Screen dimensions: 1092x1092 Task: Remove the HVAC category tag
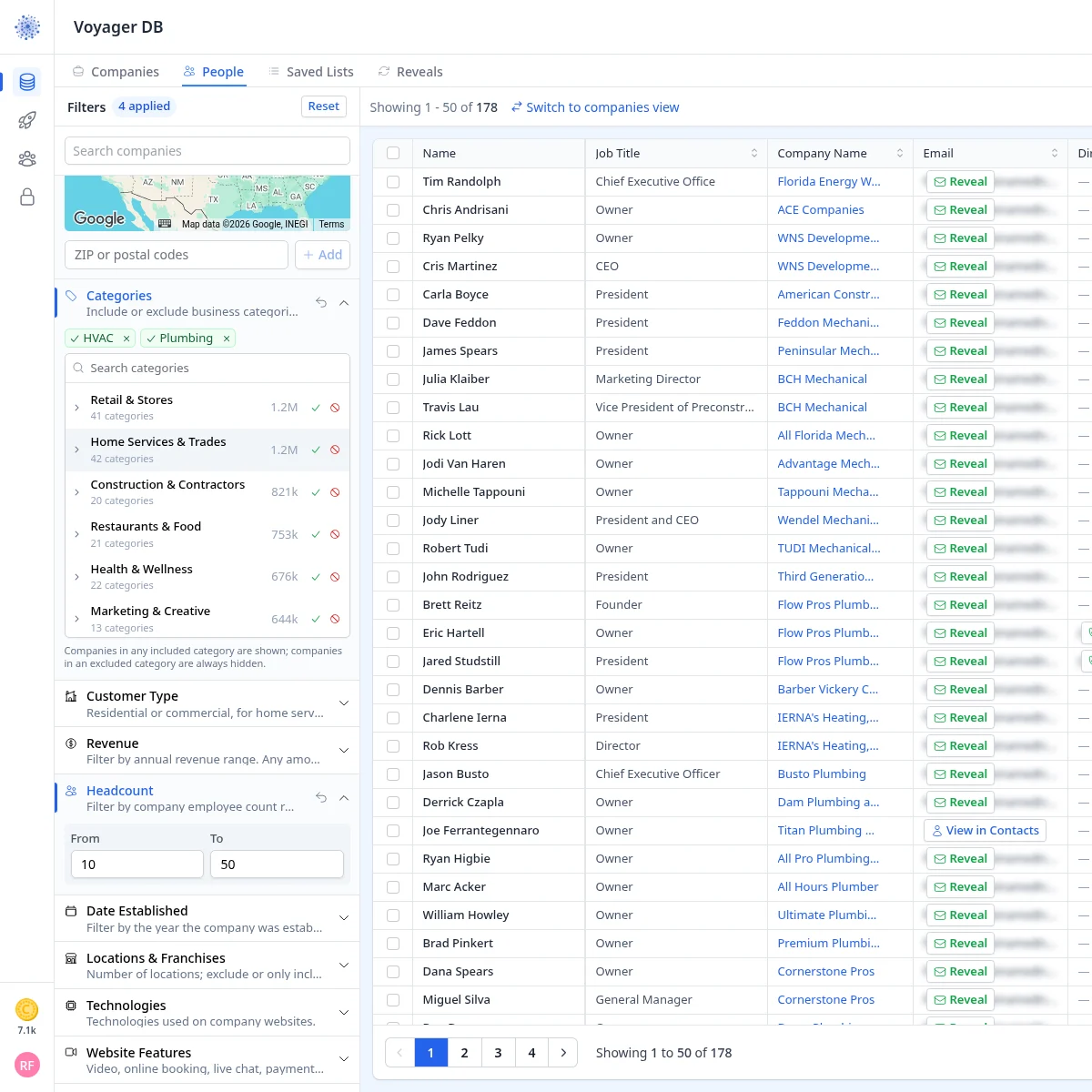(126, 339)
